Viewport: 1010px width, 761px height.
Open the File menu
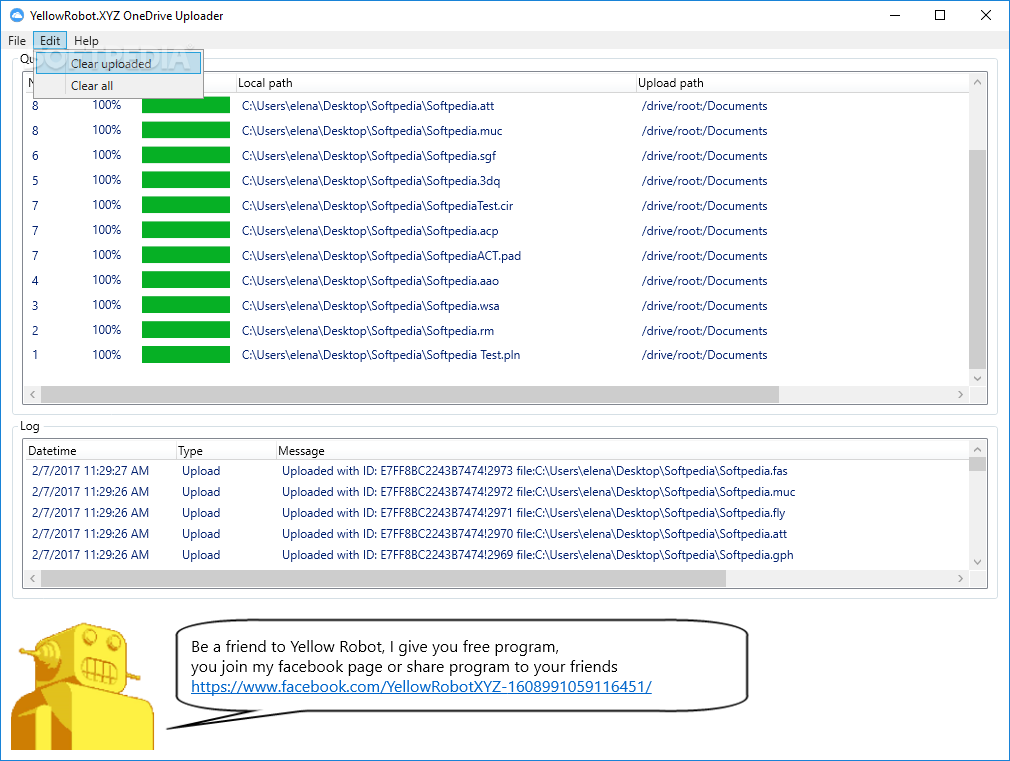click(x=17, y=41)
